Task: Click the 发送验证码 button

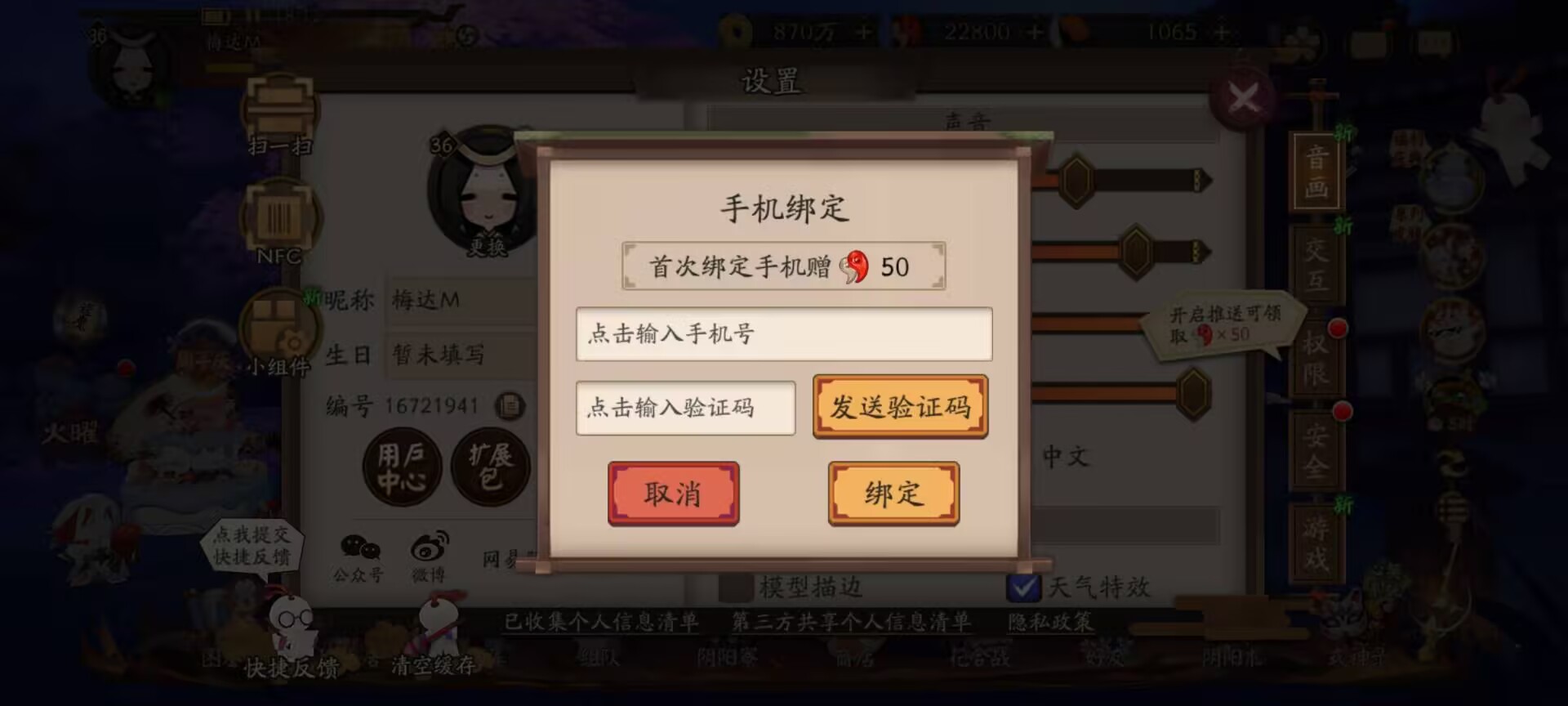Action: click(900, 406)
